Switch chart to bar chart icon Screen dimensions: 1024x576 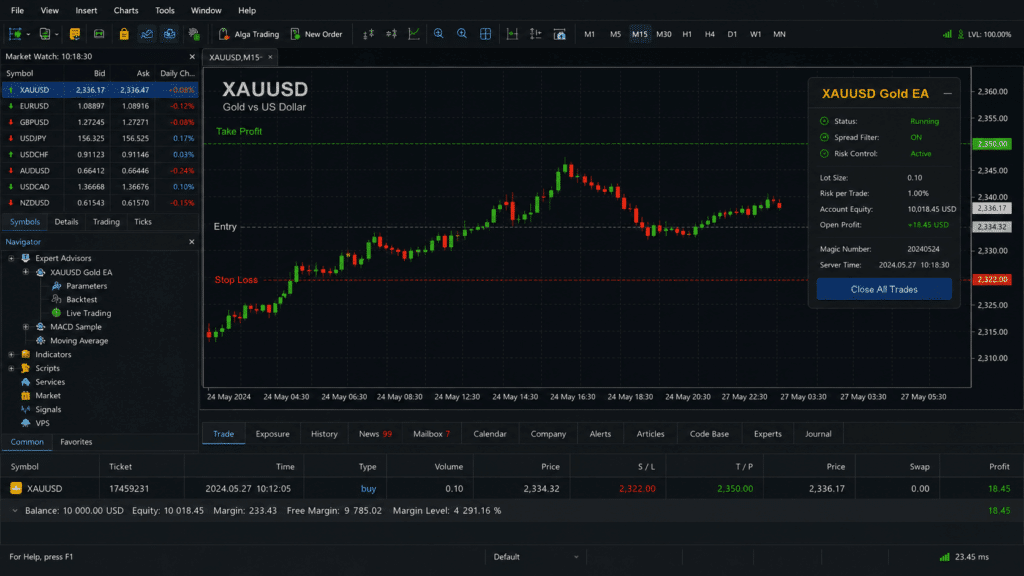pos(368,34)
